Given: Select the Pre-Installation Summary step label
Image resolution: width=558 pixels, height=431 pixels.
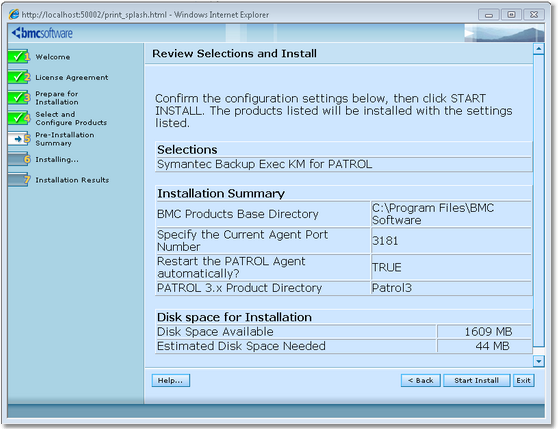Looking at the screenshot, I should pos(65,139).
